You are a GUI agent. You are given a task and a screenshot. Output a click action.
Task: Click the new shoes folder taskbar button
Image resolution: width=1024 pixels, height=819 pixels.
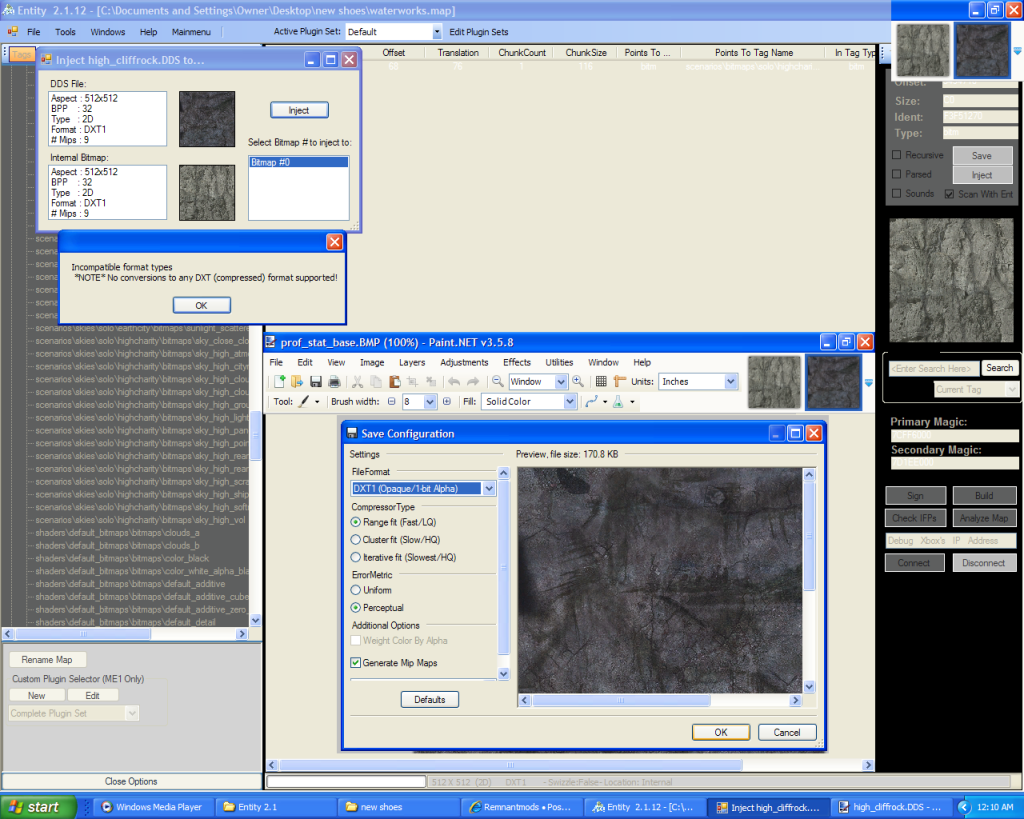coord(398,807)
